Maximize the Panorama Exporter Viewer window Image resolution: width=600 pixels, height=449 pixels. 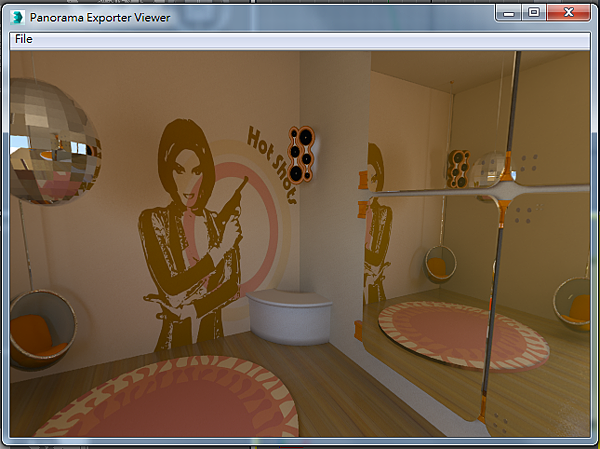click(534, 13)
